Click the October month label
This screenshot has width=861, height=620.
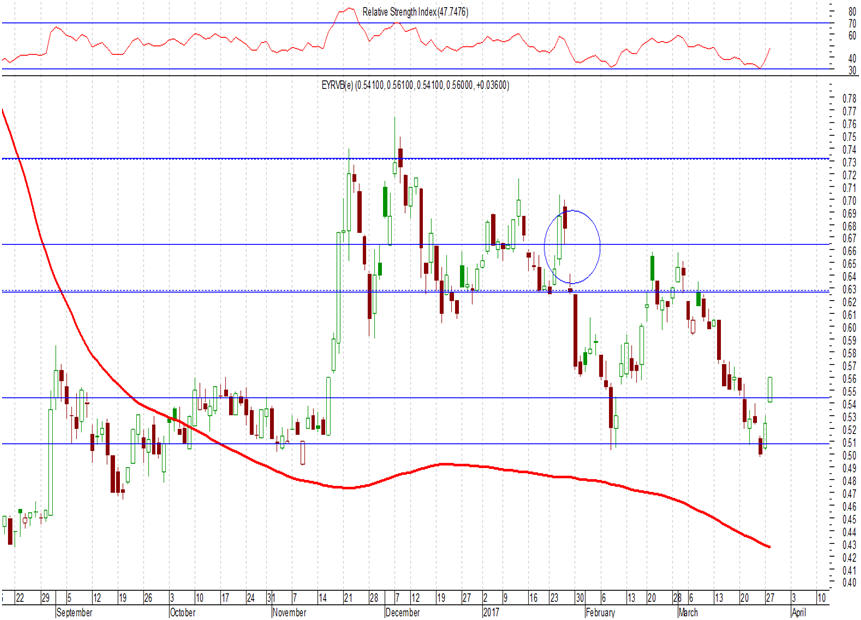pos(182,612)
